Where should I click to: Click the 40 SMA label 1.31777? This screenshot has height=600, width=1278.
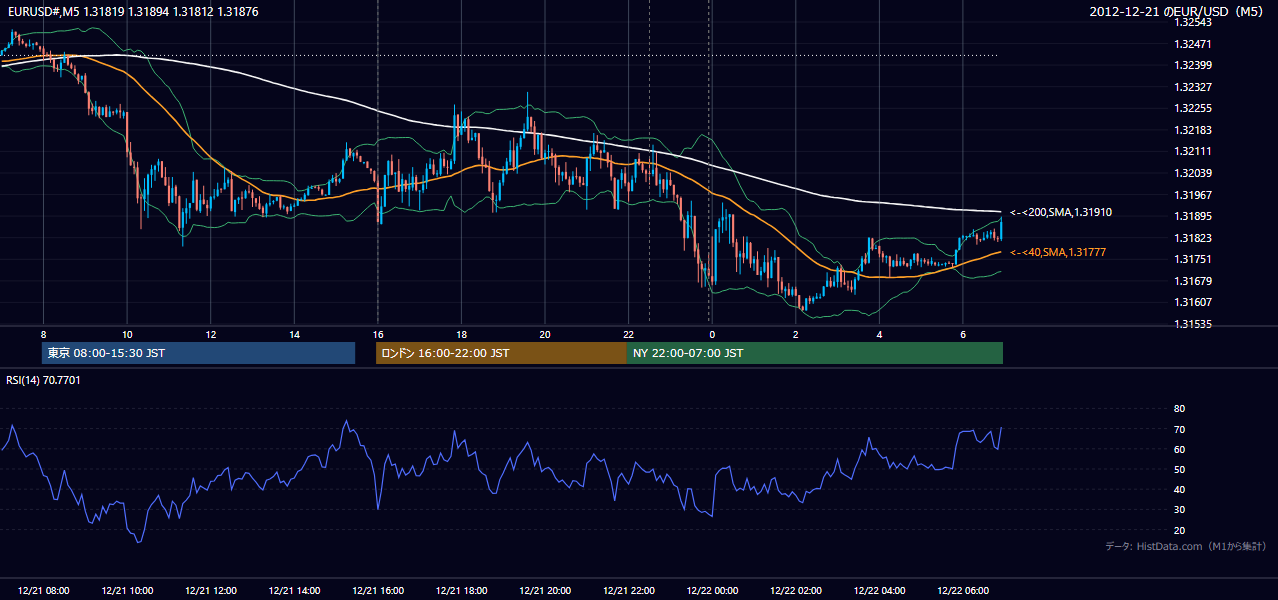pos(1058,253)
